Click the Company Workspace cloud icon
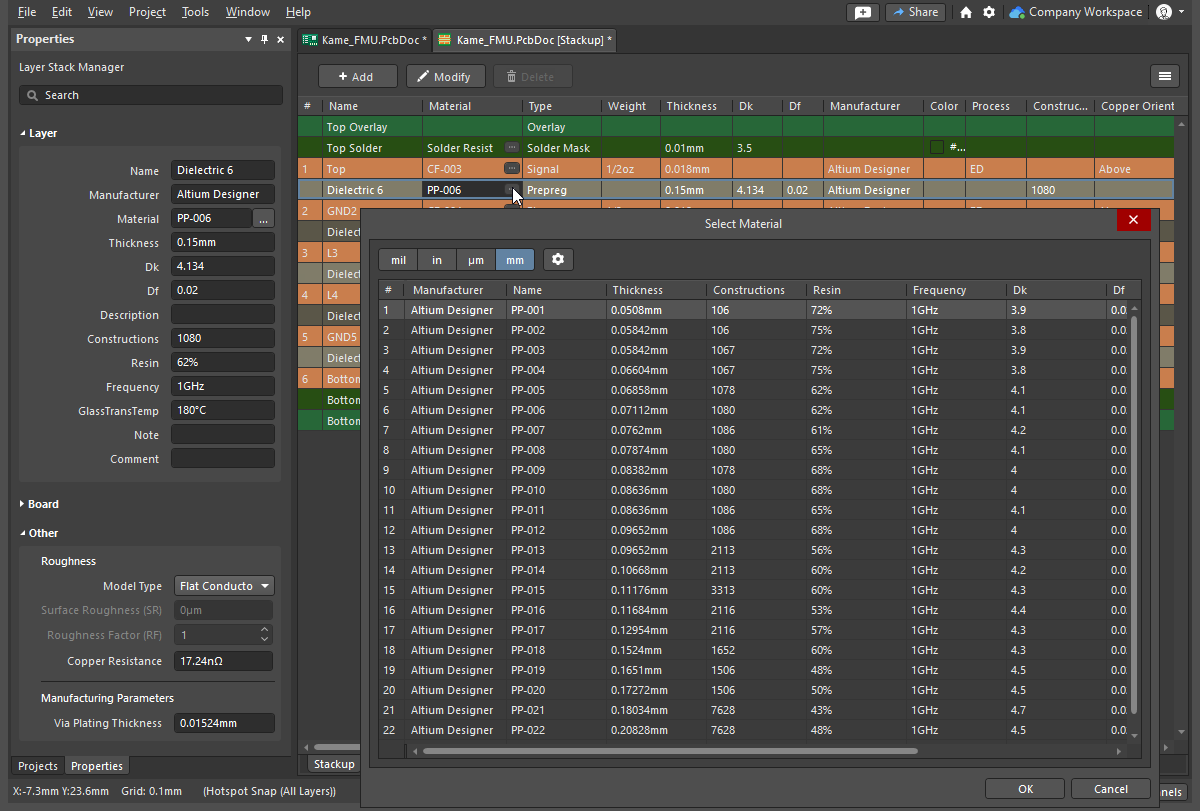Image resolution: width=1200 pixels, height=811 pixels. (1017, 12)
